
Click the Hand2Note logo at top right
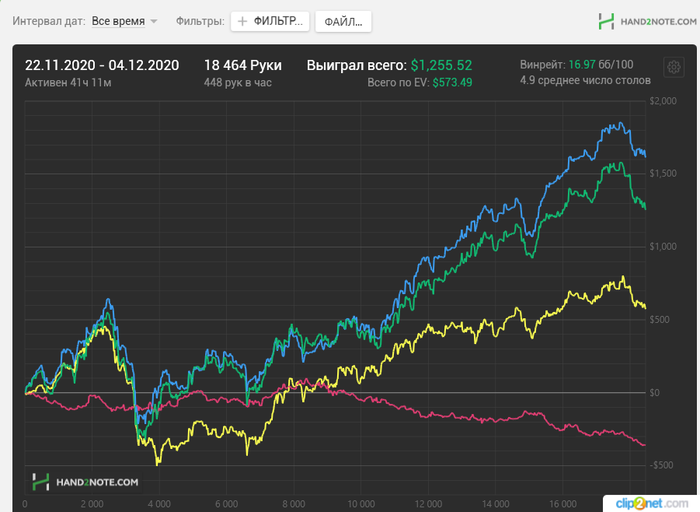[647, 21]
